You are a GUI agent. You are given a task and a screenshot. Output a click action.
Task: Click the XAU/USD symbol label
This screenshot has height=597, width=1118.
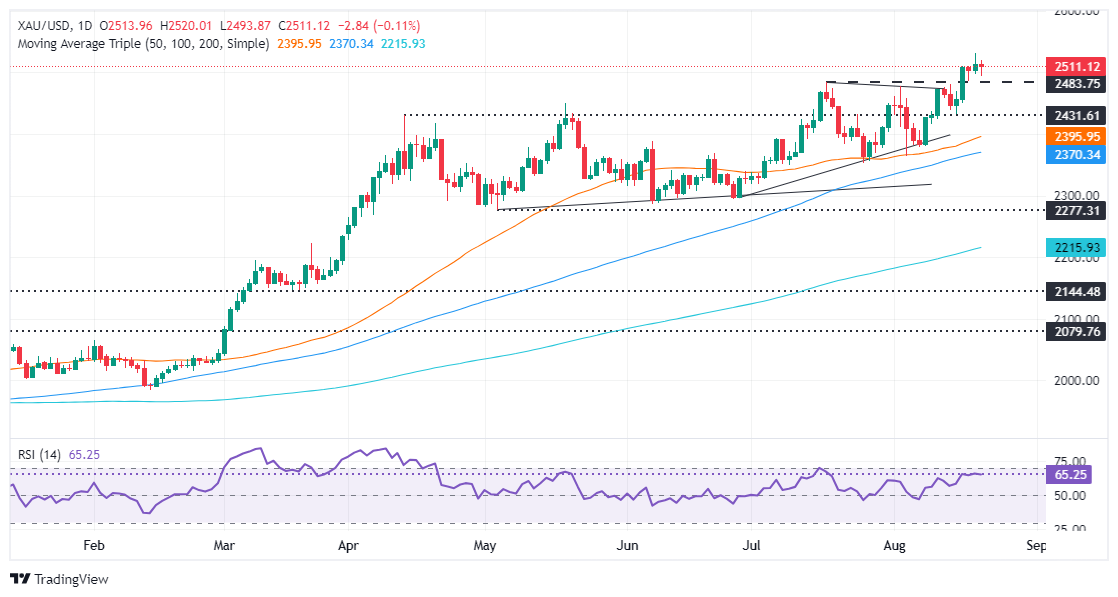click(44, 26)
